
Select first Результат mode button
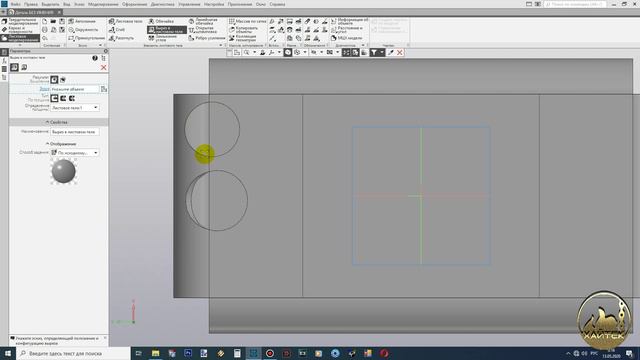coord(54,80)
